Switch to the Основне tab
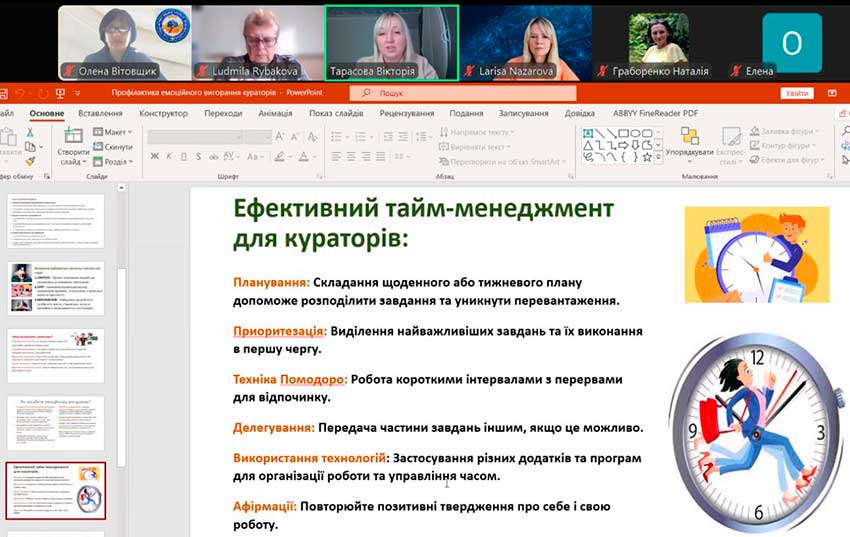This screenshot has width=850, height=537. pyautogui.click(x=47, y=113)
